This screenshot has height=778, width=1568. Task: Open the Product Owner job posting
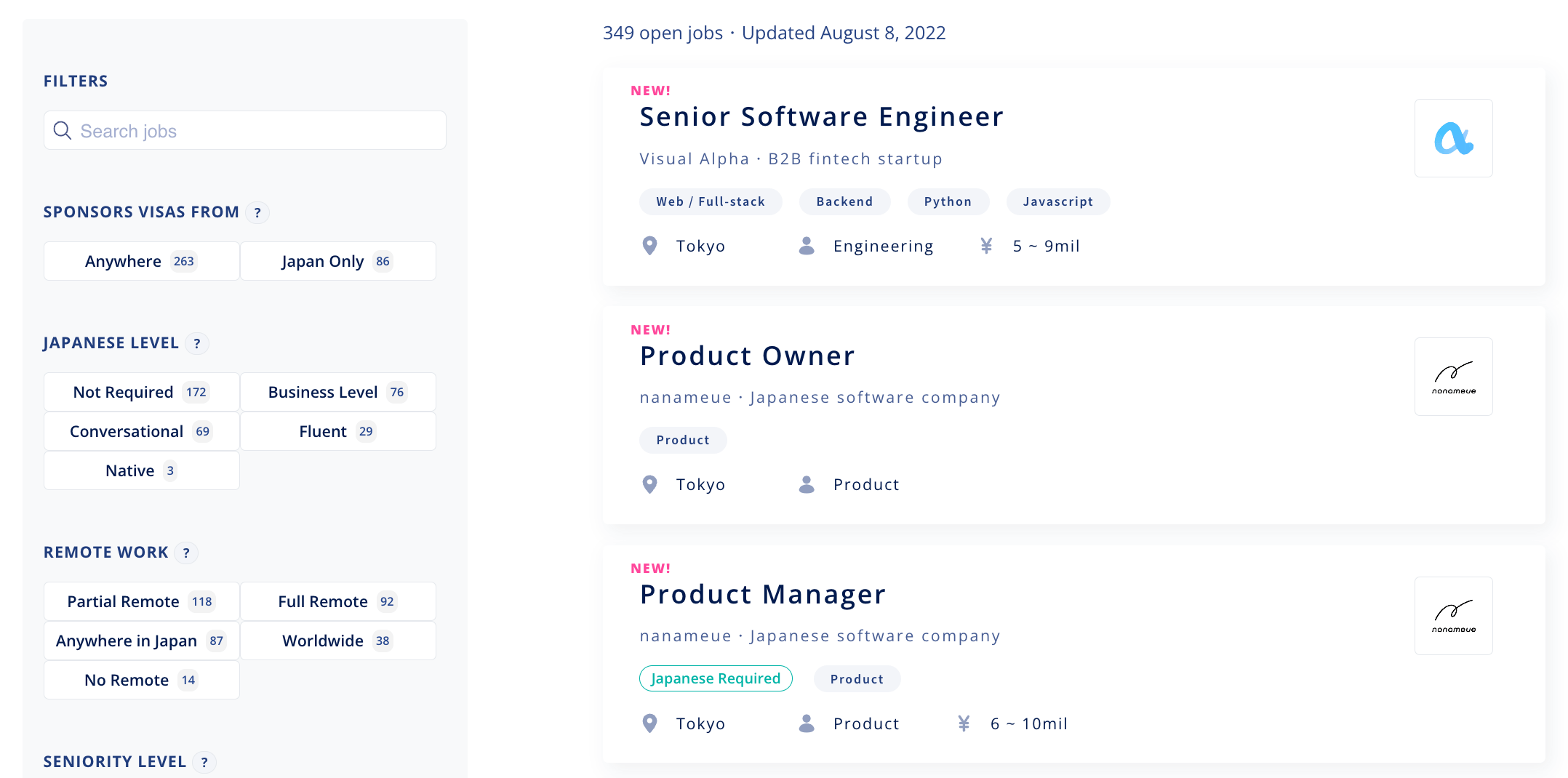coord(747,356)
